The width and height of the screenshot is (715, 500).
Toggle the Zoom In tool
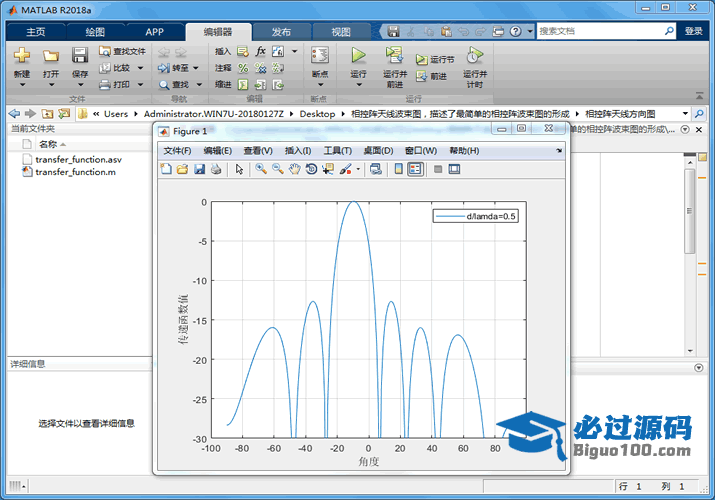click(261, 169)
